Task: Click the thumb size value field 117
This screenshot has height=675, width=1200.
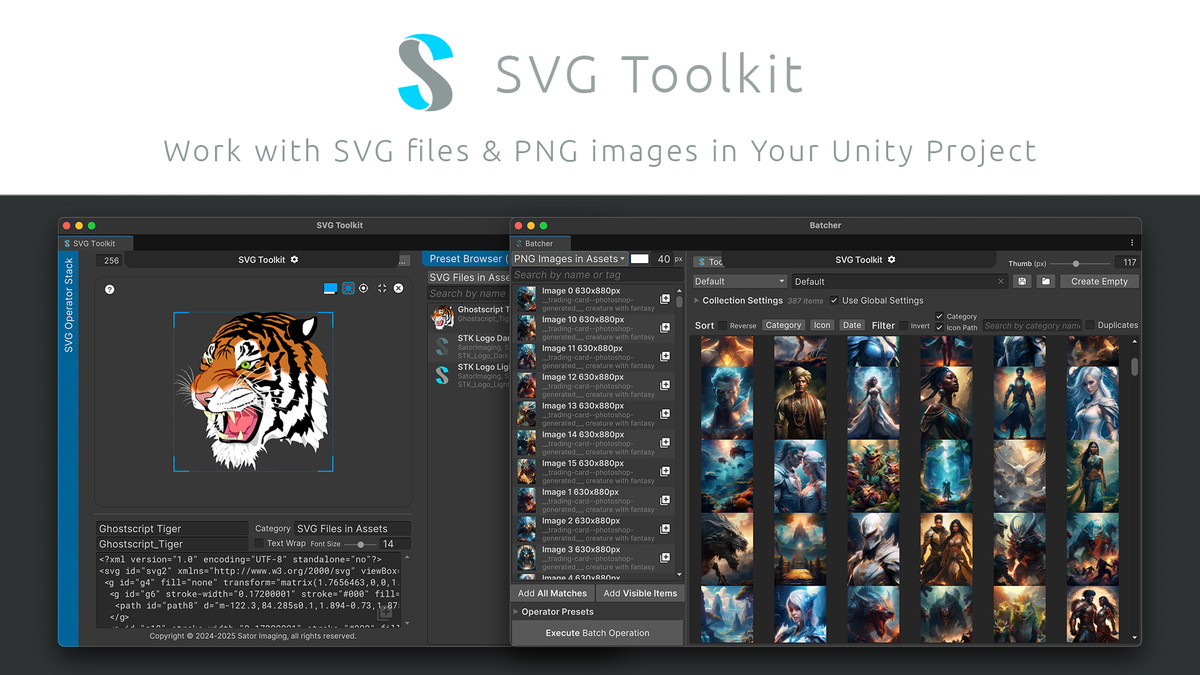Action: tap(1125, 263)
